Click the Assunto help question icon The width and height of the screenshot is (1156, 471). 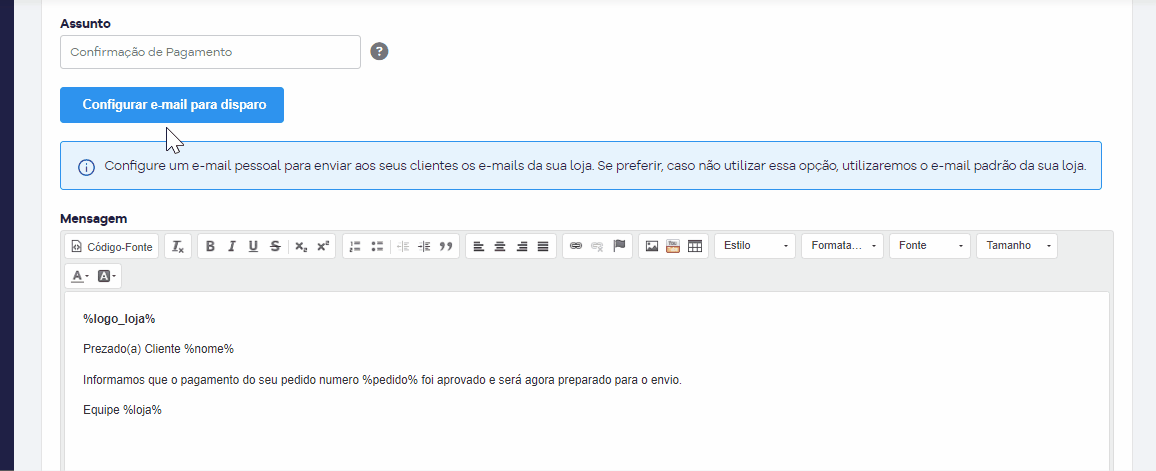[x=380, y=52]
